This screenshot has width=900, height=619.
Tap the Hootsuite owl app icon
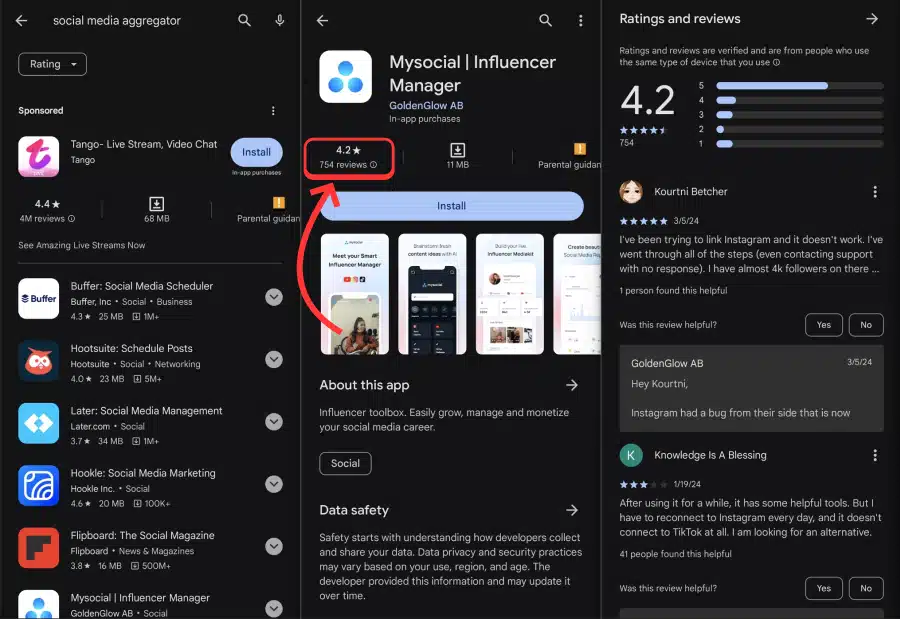(x=38, y=359)
